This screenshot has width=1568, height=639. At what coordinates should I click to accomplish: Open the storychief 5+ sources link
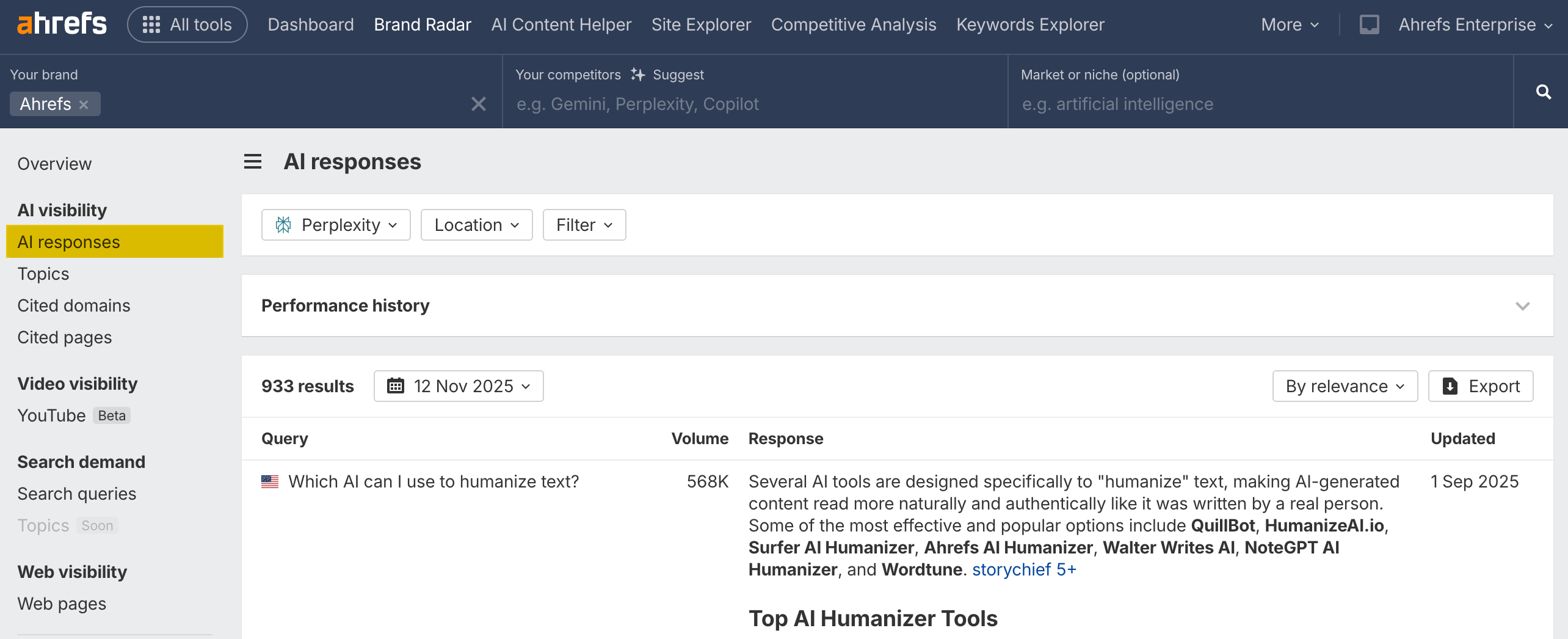pyautogui.click(x=1024, y=569)
